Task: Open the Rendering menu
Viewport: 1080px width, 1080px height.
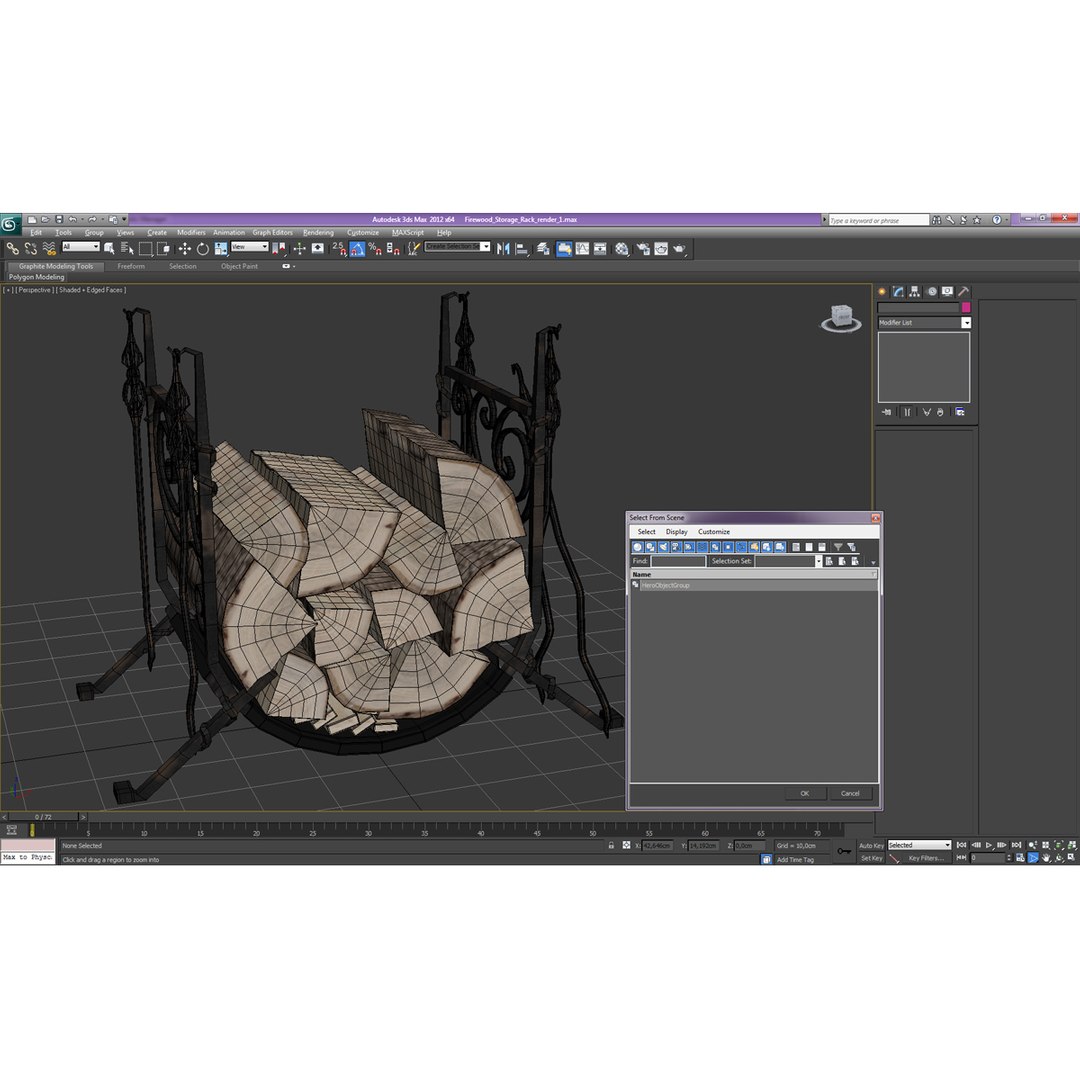Action: tap(318, 233)
